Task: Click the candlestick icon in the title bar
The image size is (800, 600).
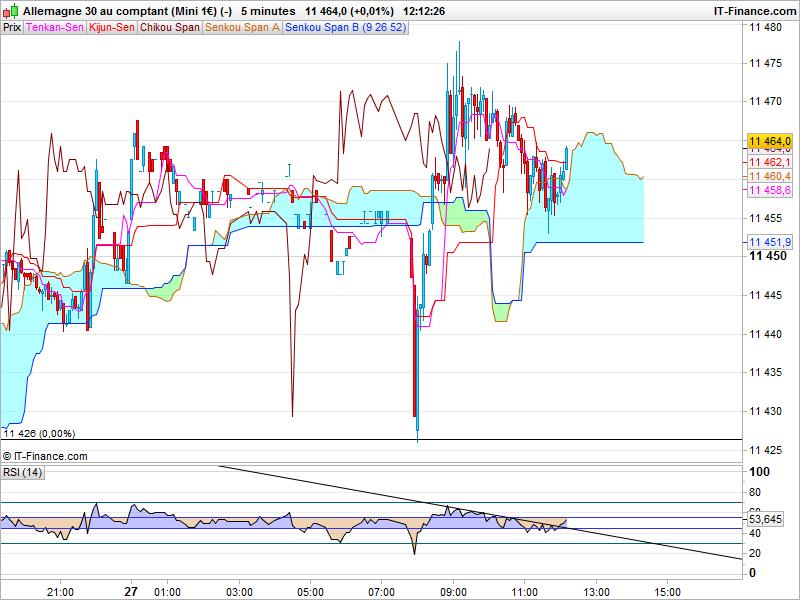Action: 11,10
